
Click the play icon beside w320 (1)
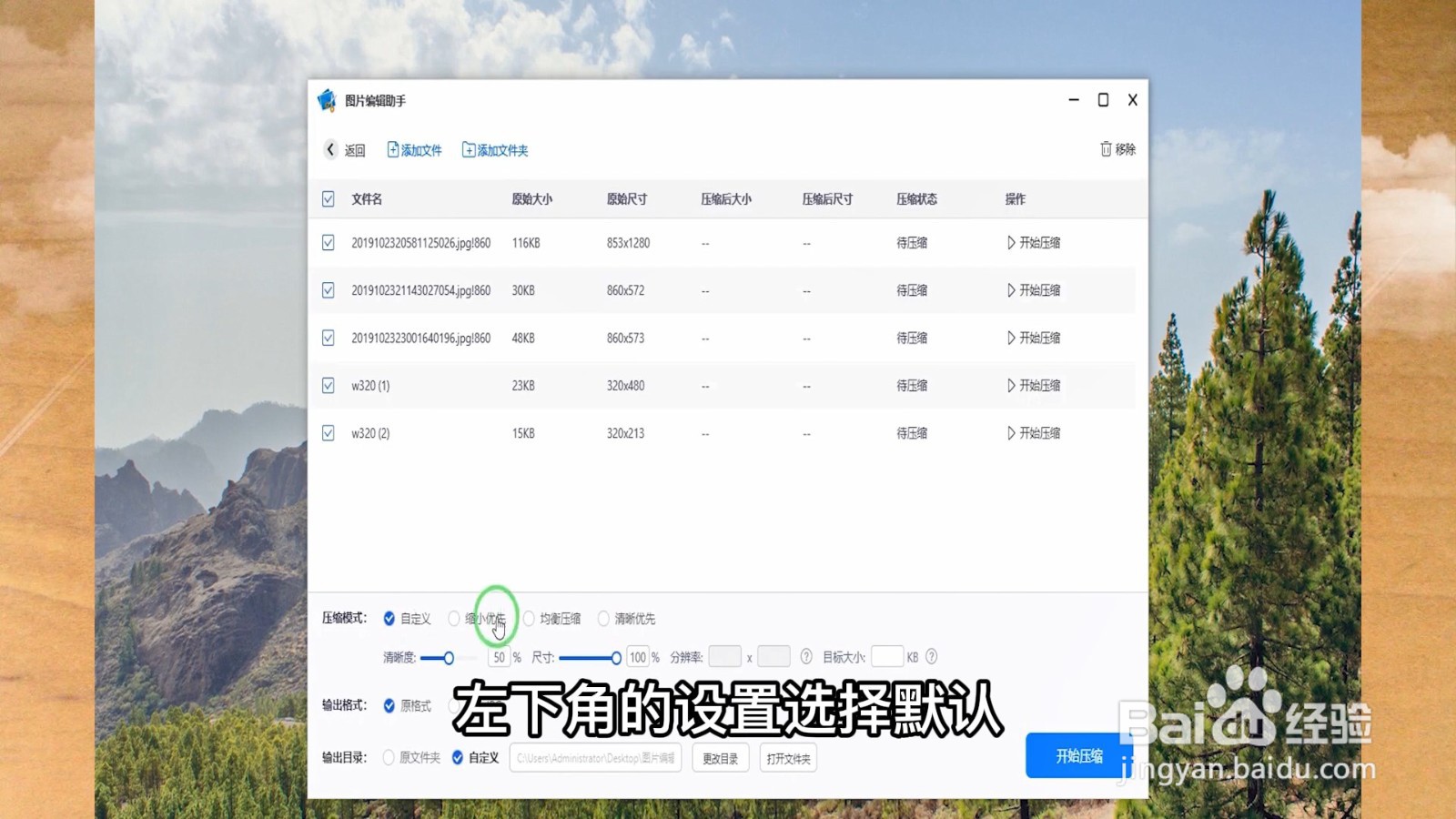pos(1013,385)
